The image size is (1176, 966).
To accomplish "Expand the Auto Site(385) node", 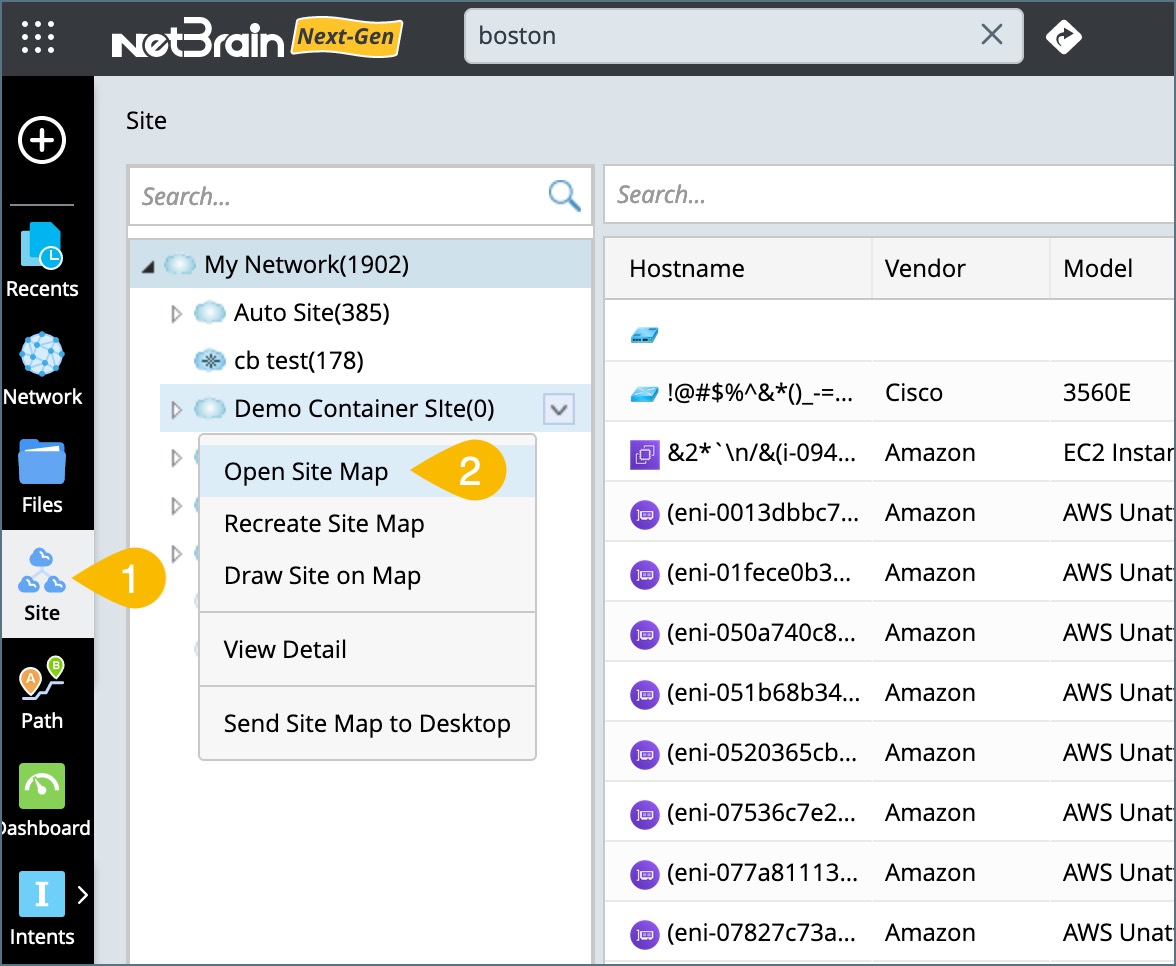I will tap(177, 314).
